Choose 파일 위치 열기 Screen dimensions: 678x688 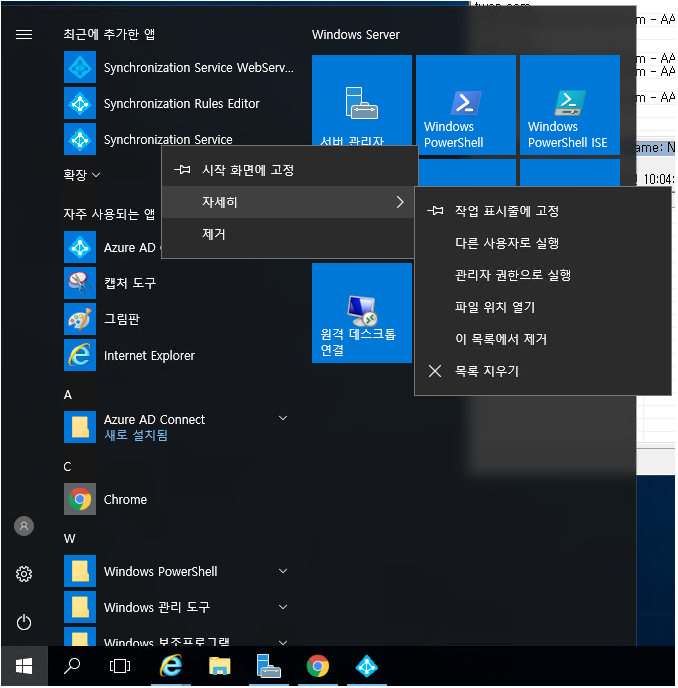point(543,307)
